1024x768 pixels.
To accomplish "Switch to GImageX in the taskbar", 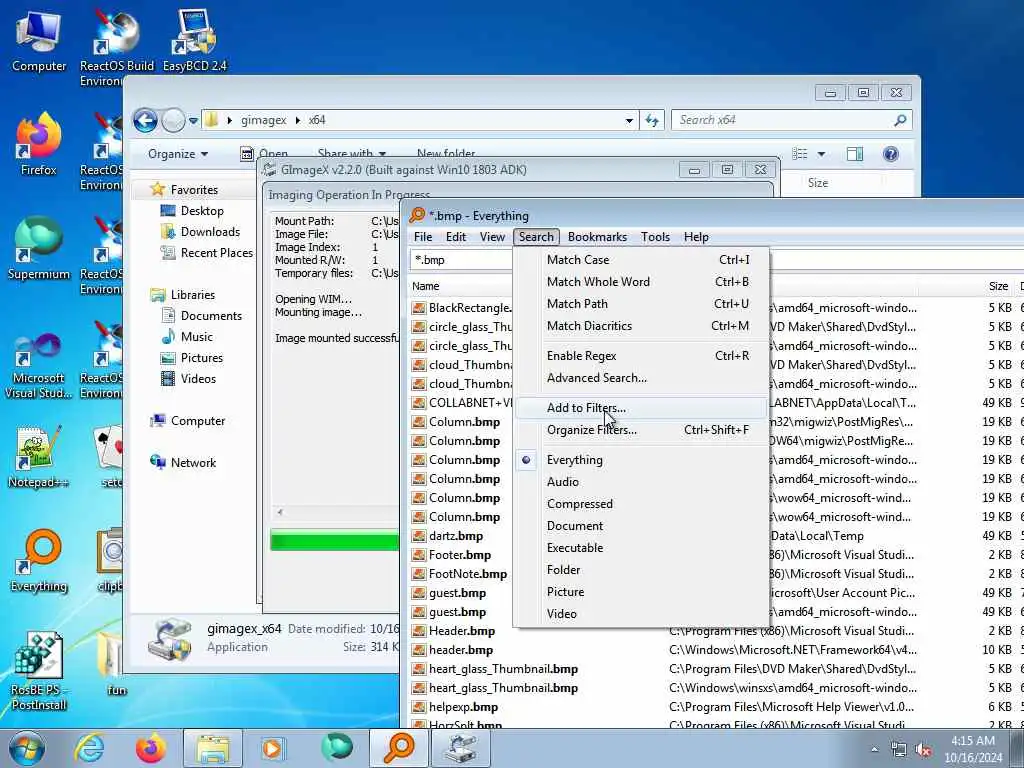I will pyautogui.click(x=460, y=748).
